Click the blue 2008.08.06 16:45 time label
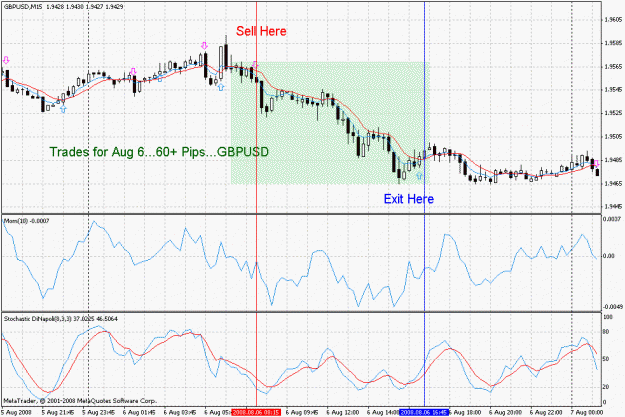This screenshot has width=625, height=417. pyautogui.click(x=424, y=412)
